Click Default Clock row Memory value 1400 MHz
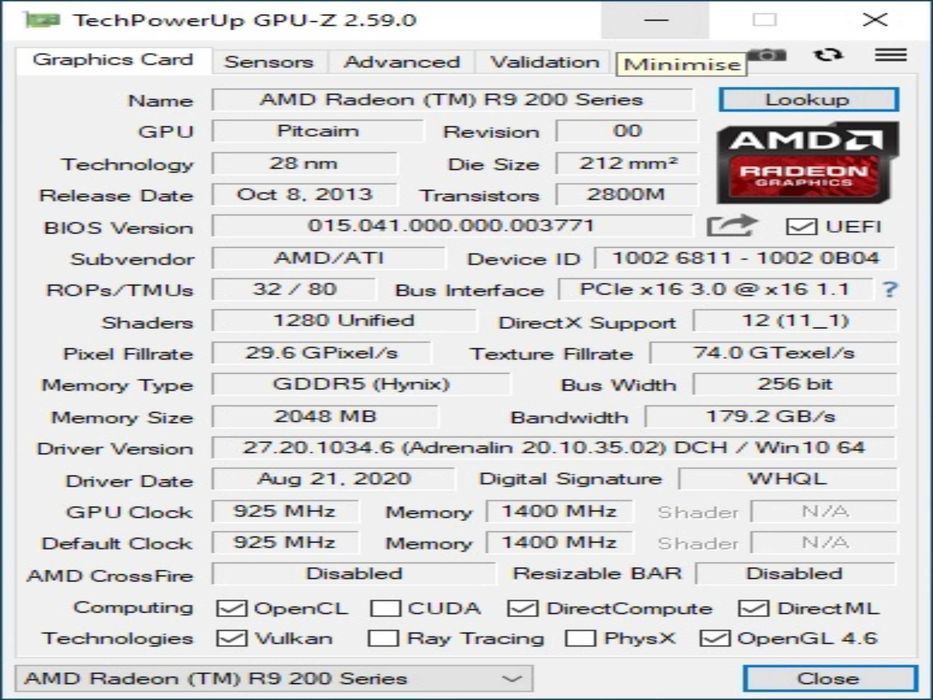Viewport: 933px width, 700px height. click(559, 542)
